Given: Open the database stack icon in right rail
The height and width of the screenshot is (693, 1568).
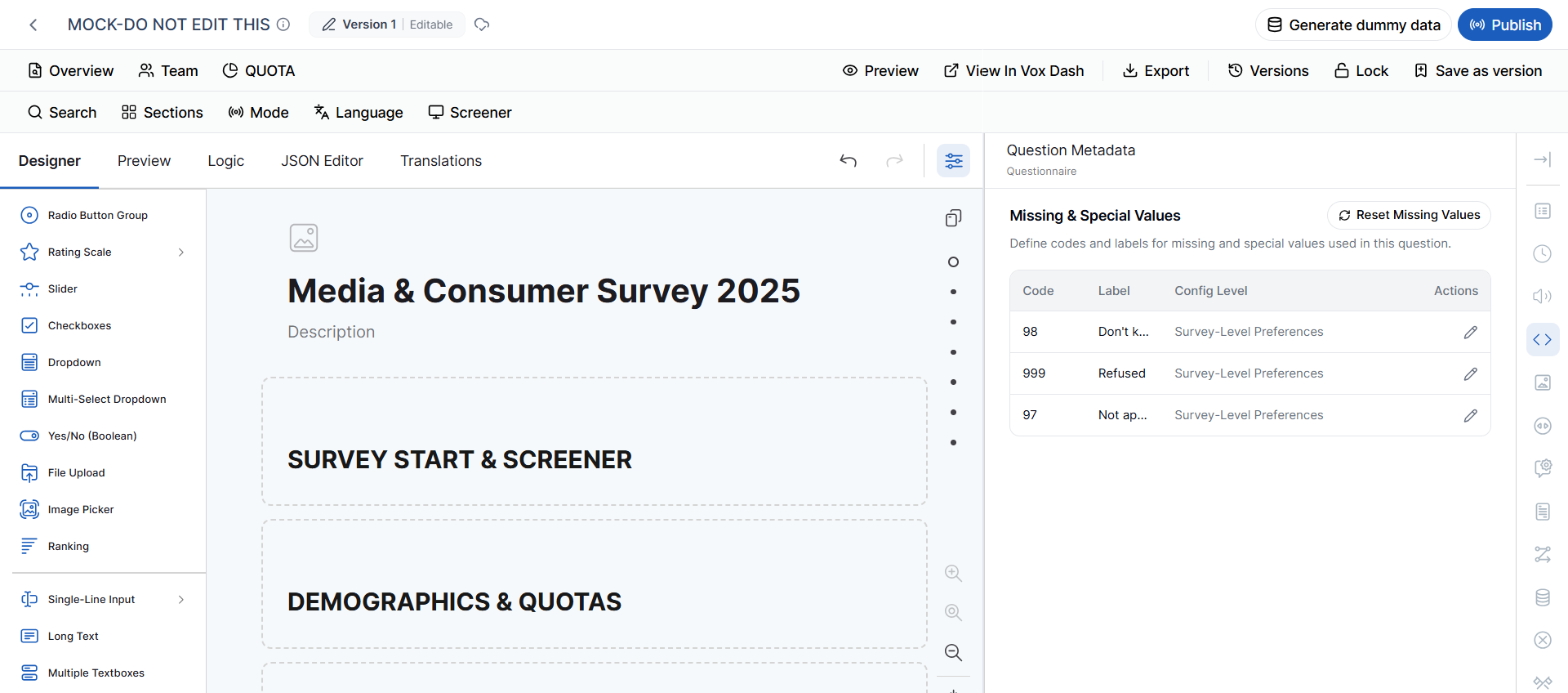Looking at the screenshot, I should click(1543, 597).
